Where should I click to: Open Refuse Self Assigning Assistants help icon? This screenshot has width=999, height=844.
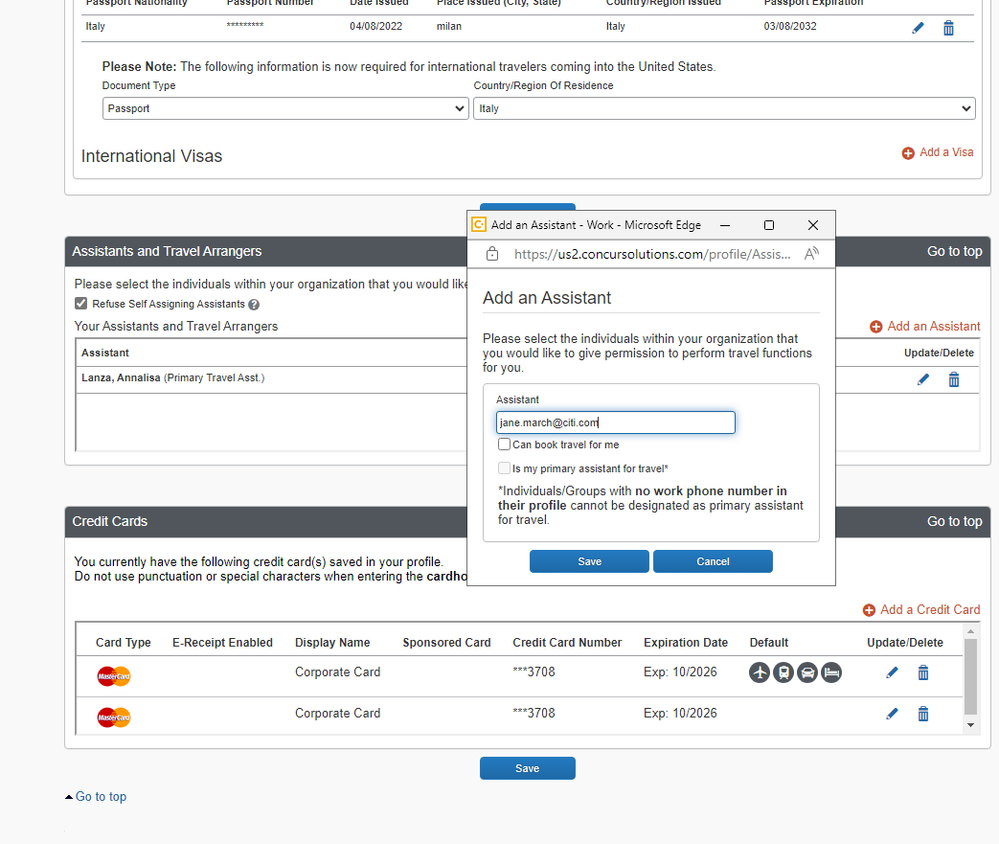(254, 304)
